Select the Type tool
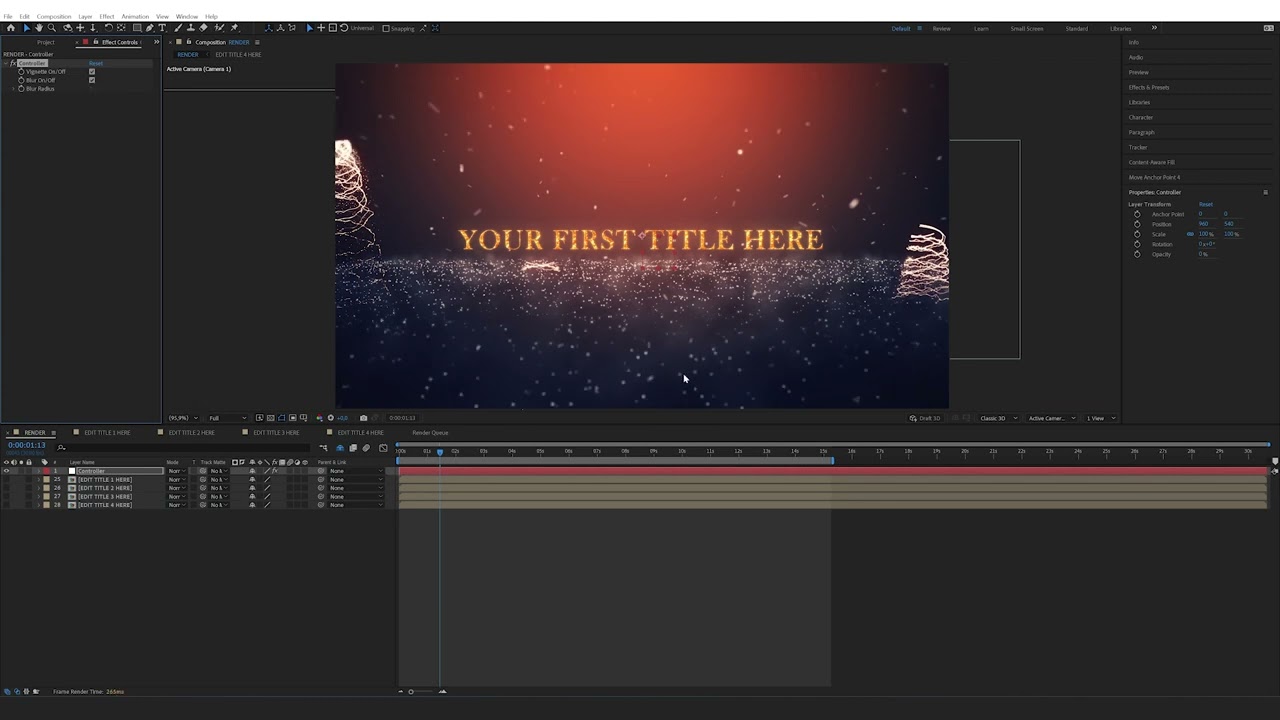 click(x=162, y=28)
